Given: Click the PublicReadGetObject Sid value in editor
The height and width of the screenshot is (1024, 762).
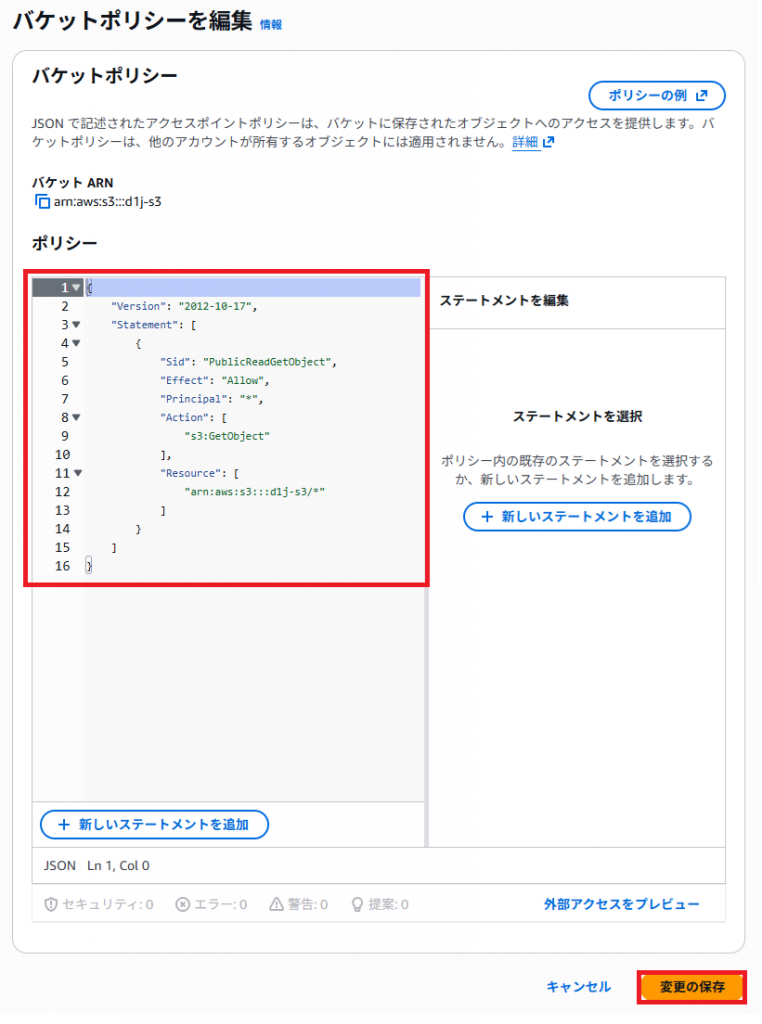Looking at the screenshot, I should pyautogui.click(x=271, y=362).
